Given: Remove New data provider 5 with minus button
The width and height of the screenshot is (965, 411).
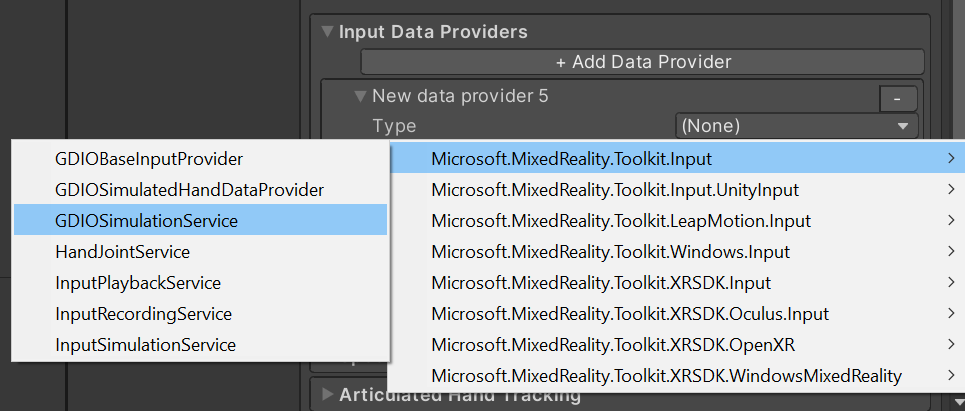Looking at the screenshot, I should pos(898,98).
